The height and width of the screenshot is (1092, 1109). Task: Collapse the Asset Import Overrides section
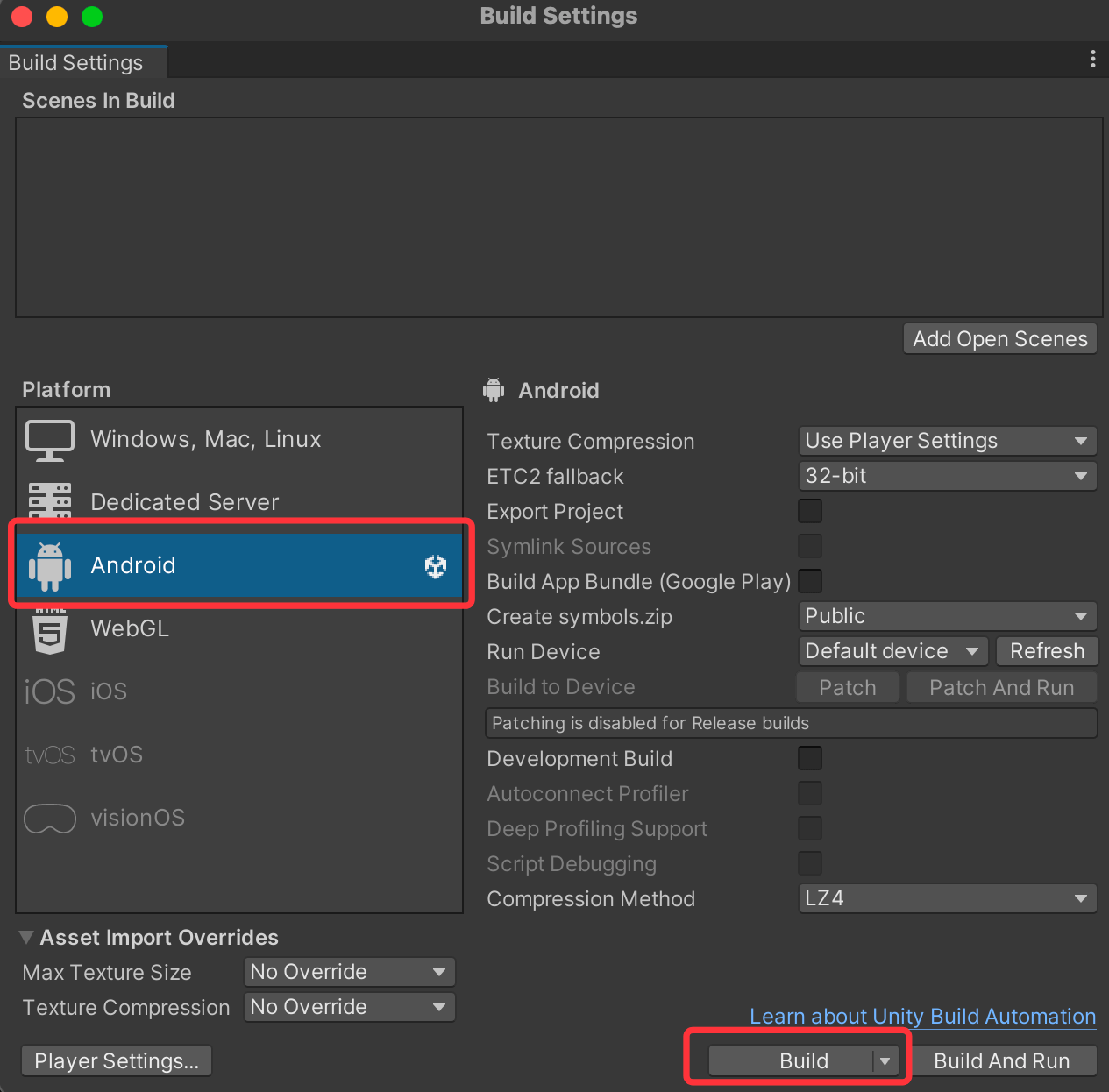26,938
